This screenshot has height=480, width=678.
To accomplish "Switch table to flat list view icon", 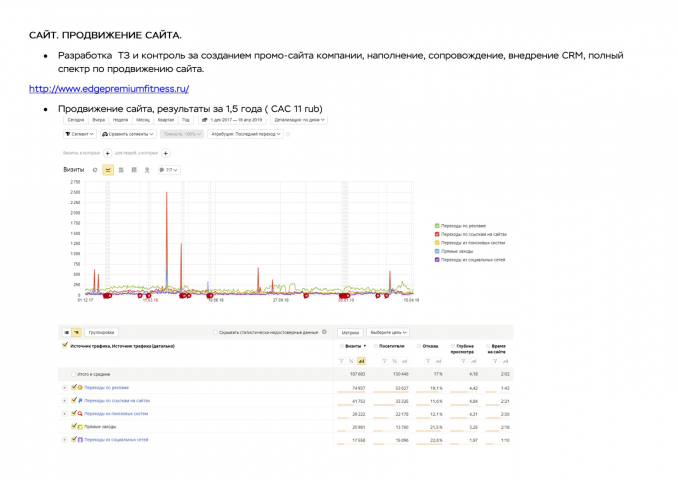I will (x=67, y=333).
